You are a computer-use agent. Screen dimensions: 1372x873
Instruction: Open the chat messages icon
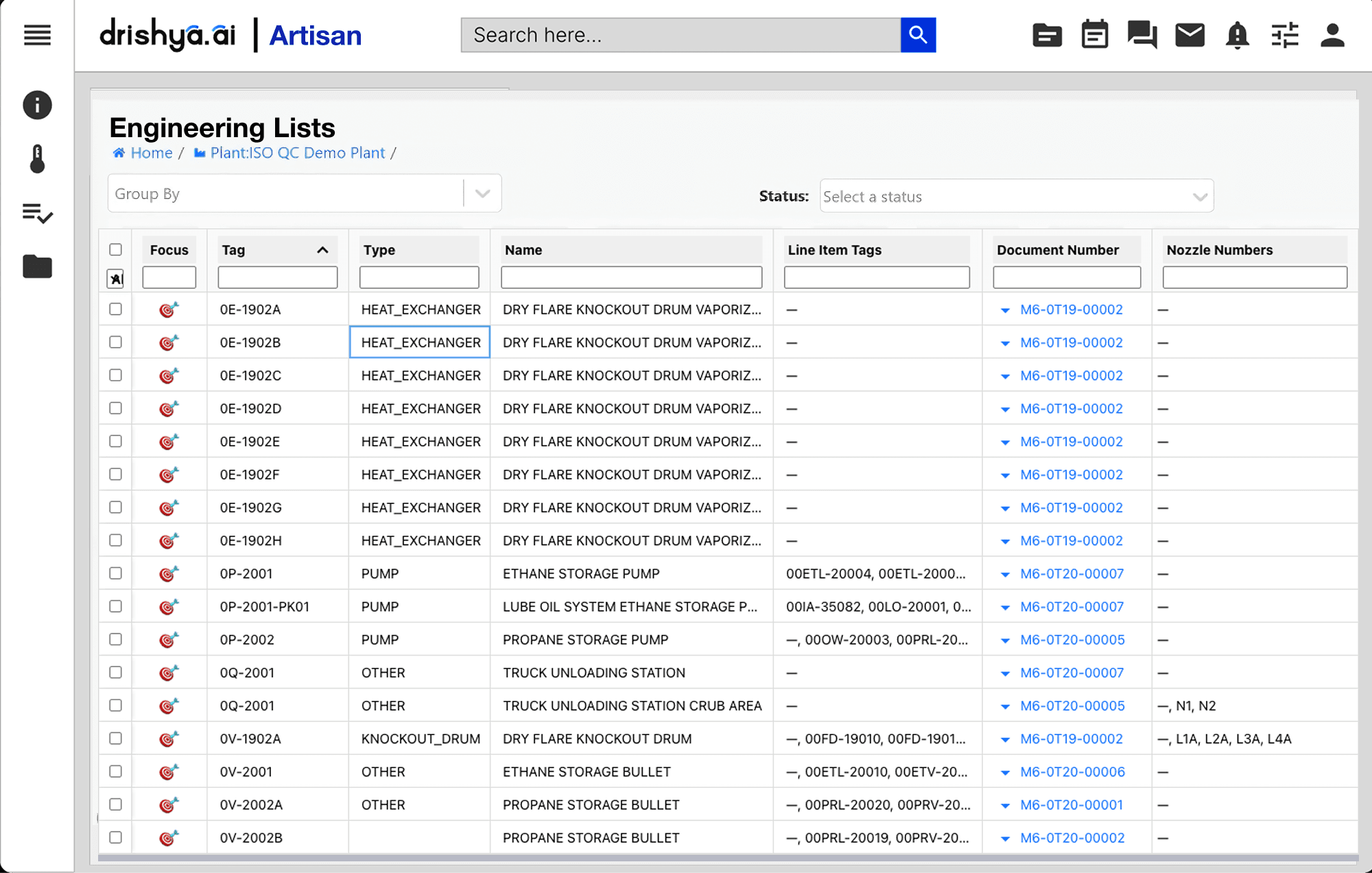click(1142, 34)
